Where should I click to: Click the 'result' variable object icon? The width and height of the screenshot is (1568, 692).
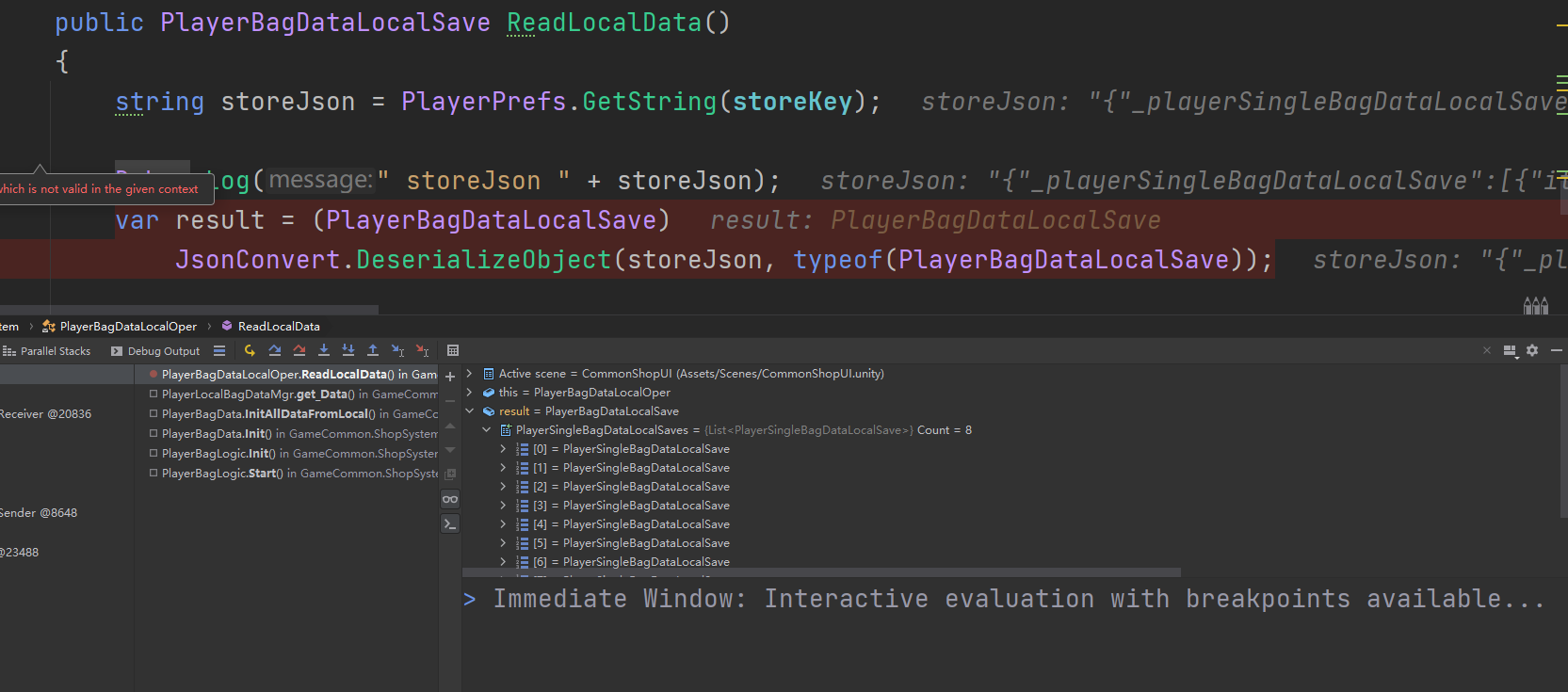(x=489, y=411)
